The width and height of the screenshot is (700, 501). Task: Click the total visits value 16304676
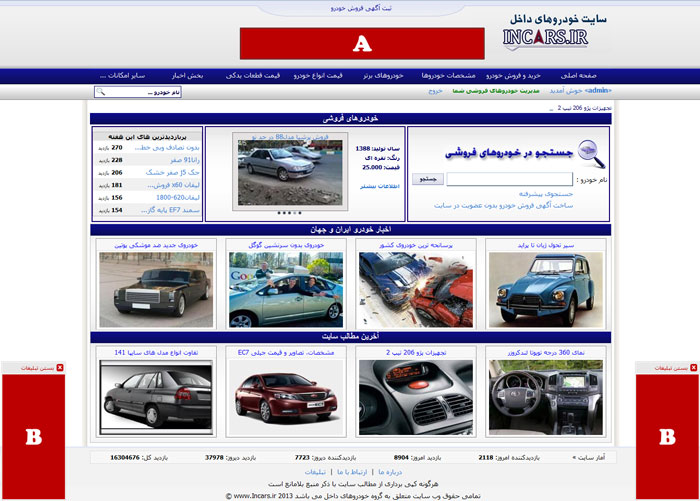click(125, 457)
